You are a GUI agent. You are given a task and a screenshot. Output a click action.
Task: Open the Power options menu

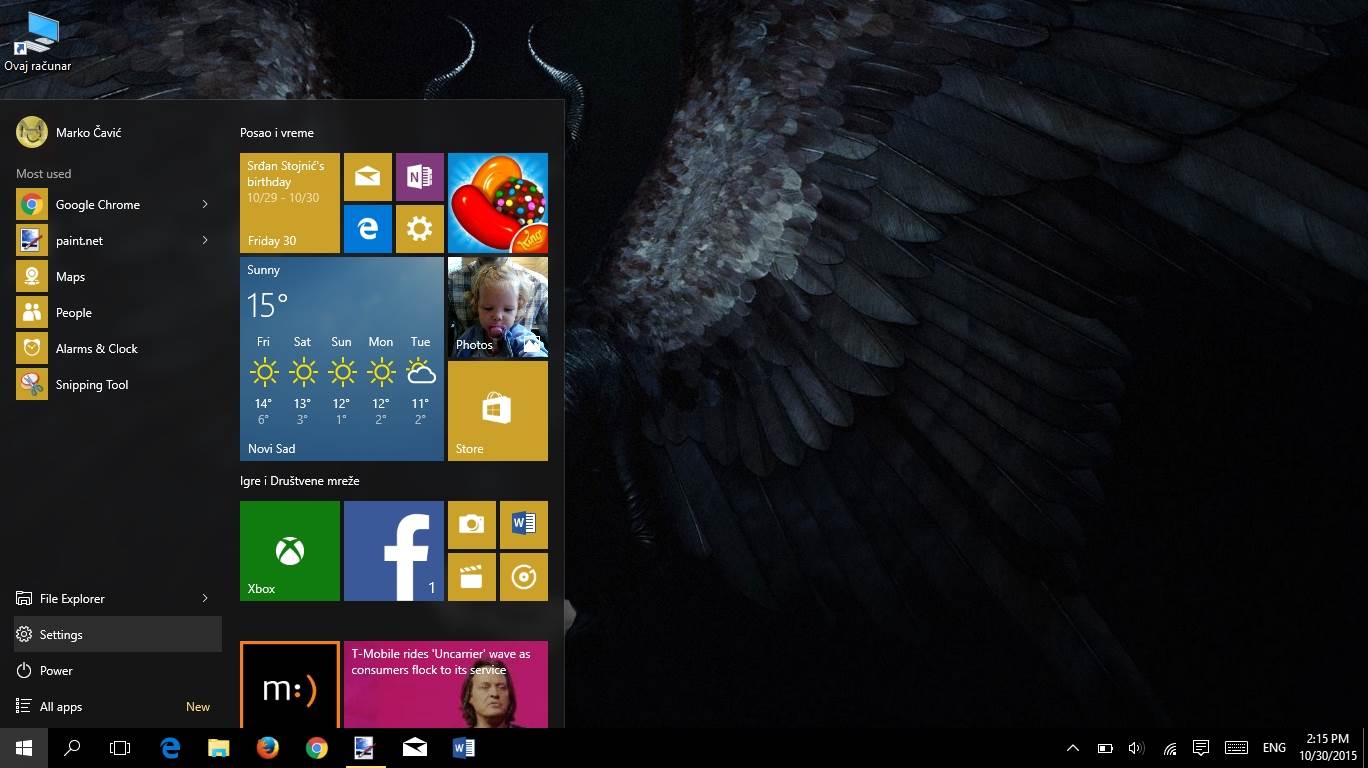click(x=56, y=671)
